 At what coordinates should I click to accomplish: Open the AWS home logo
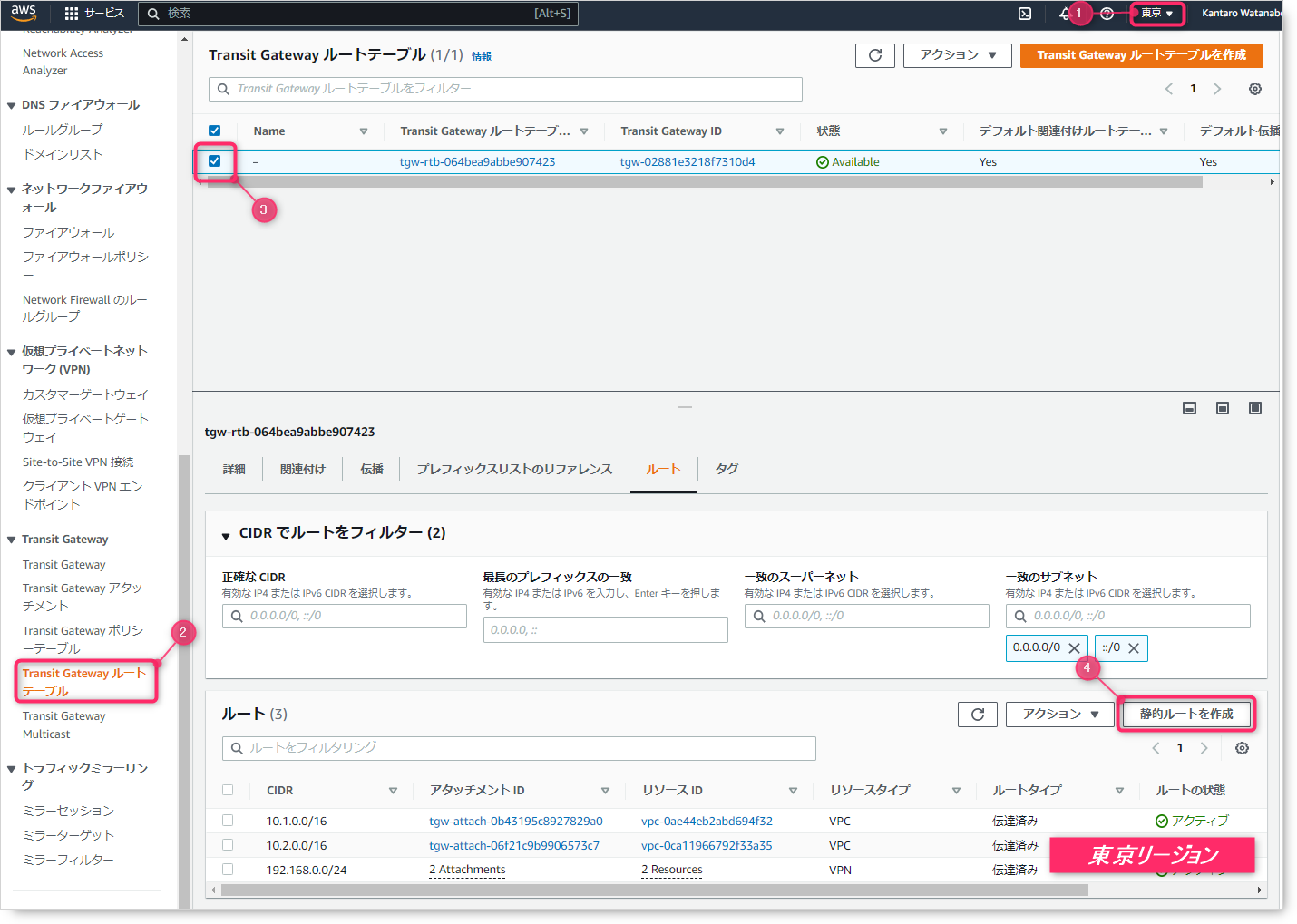(x=24, y=13)
